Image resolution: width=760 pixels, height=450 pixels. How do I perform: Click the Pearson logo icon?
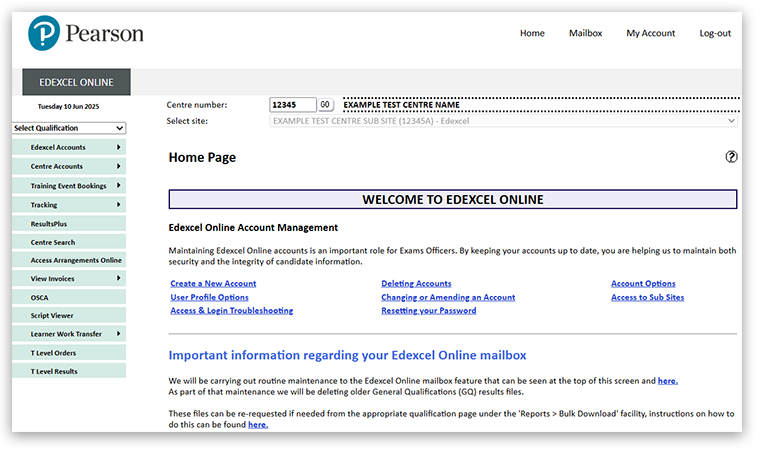44,33
